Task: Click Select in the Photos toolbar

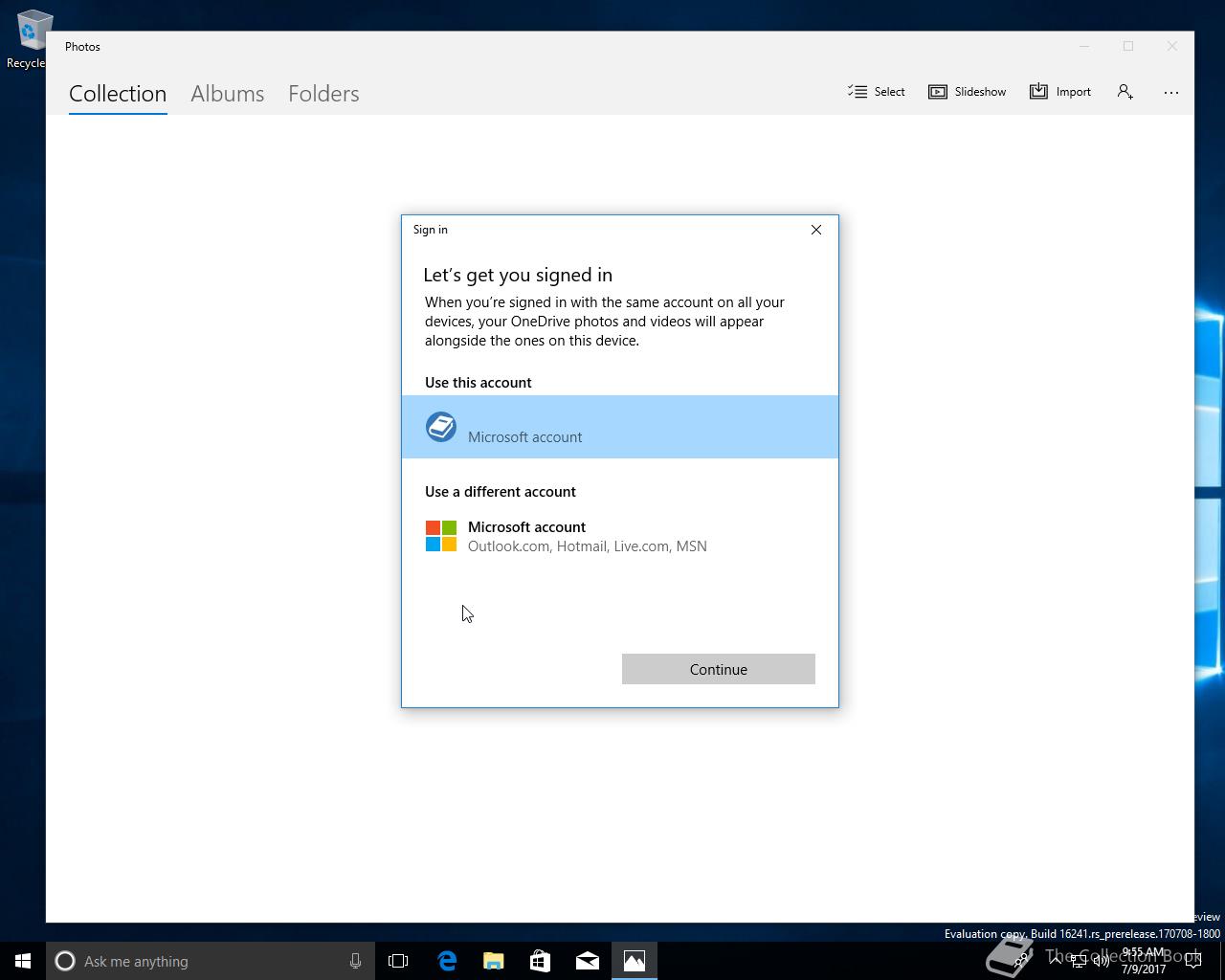Action: coord(877,92)
